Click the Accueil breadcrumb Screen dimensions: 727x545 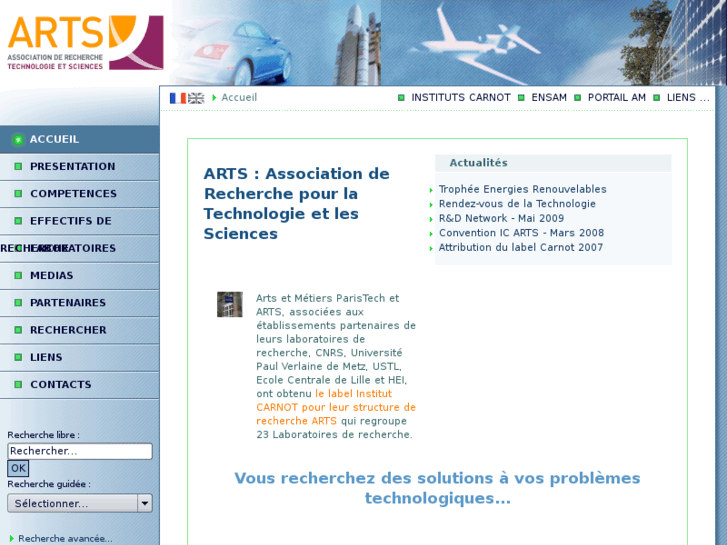(239, 97)
